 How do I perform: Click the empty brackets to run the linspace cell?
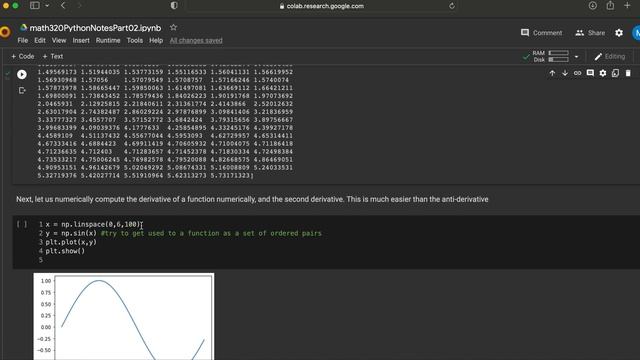tap(22, 224)
